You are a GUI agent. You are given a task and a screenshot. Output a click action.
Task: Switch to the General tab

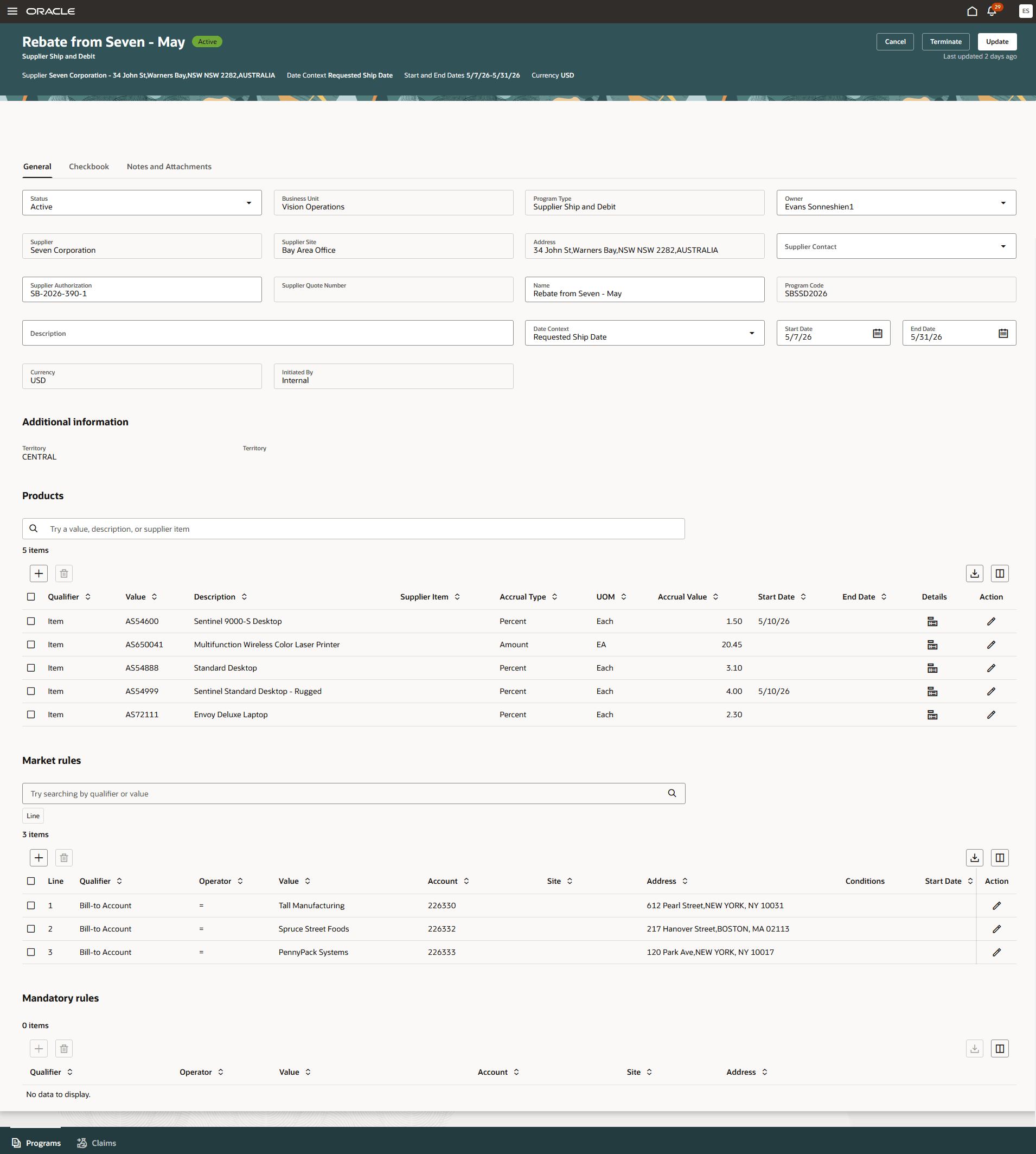coord(37,167)
